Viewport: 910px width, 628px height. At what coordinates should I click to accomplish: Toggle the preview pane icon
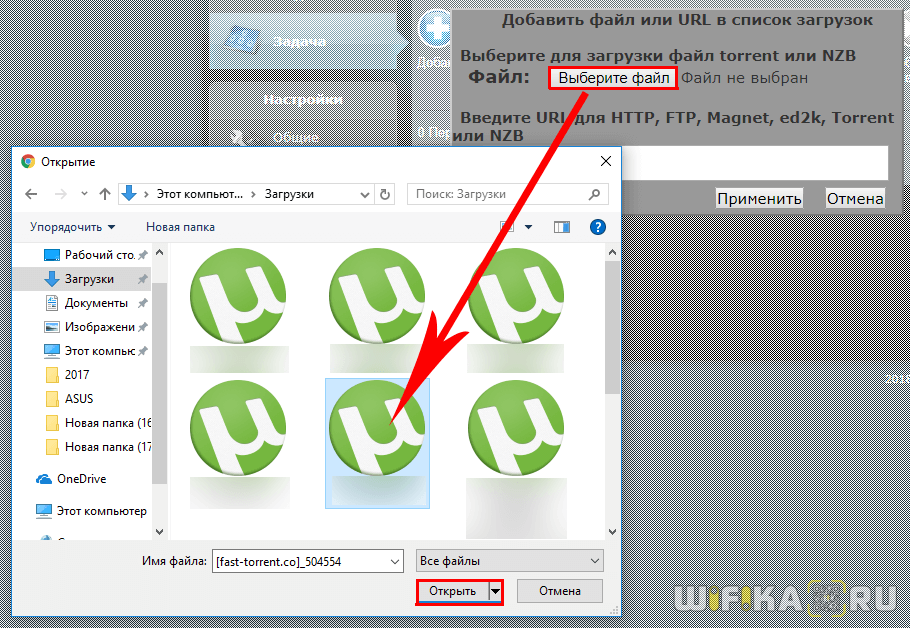pos(562,227)
